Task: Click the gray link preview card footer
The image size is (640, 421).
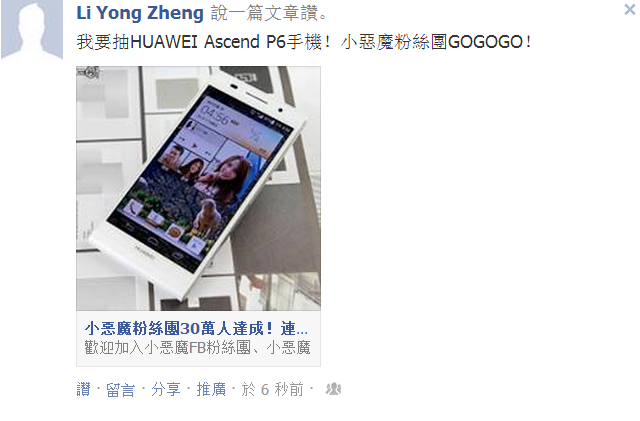Action: [198, 339]
